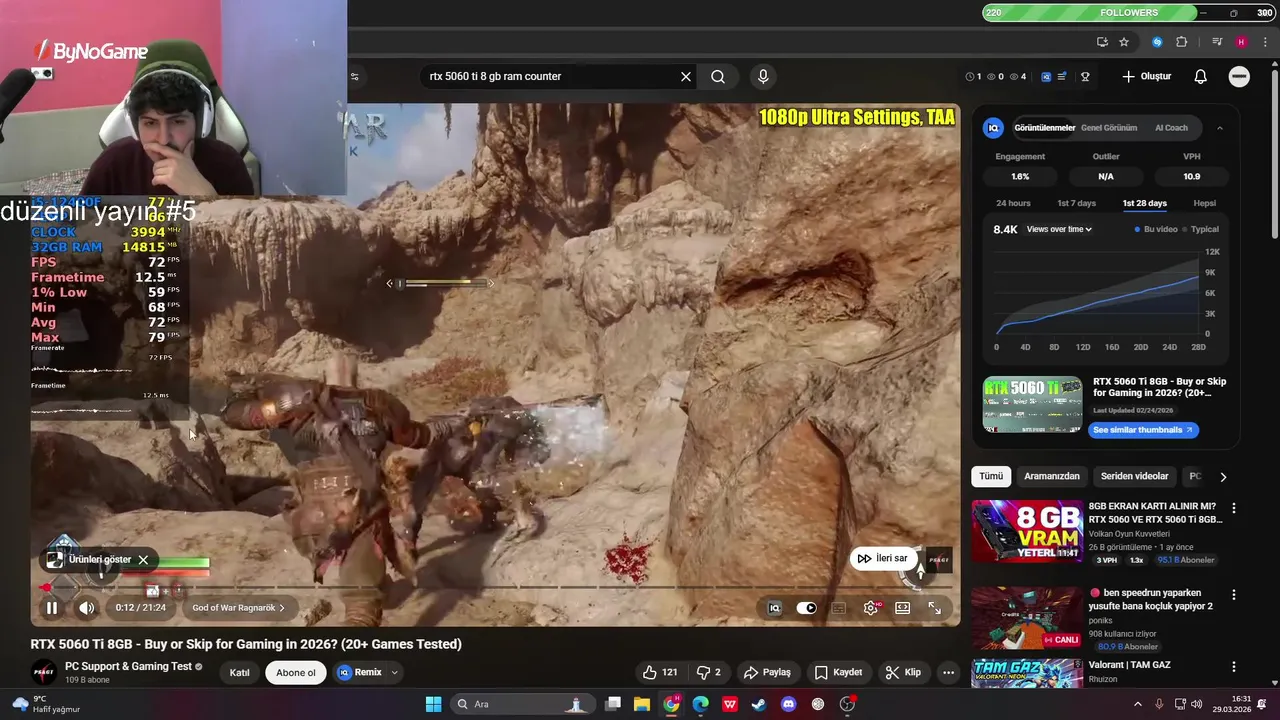Image resolution: width=1280 pixels, height=720 pixels.
Task: Select Seriden videolar filter chip
Action: [x=1134, y=476]
